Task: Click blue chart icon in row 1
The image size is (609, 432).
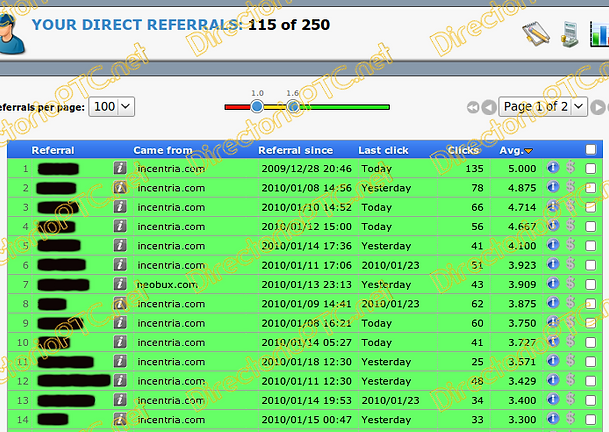Action: tap(553, 167)
